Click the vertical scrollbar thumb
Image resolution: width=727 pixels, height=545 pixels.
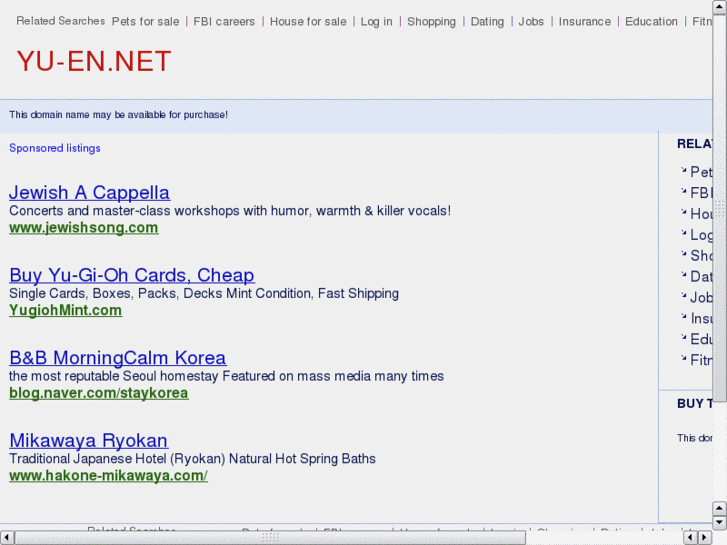click(x=720, y=208)
